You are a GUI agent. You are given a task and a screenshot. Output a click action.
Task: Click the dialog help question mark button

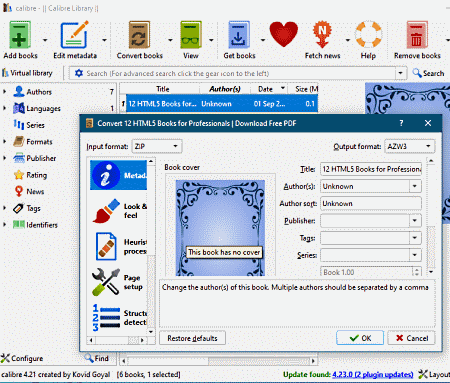401,123
